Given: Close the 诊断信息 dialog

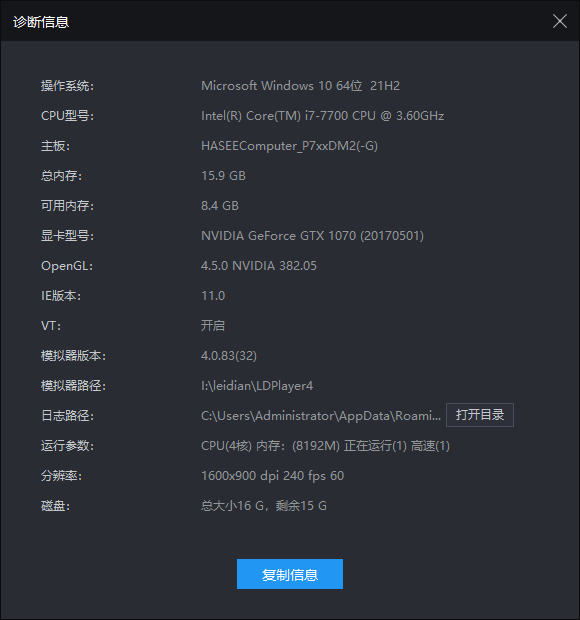Looking at the screenshot, I should 559,21.
